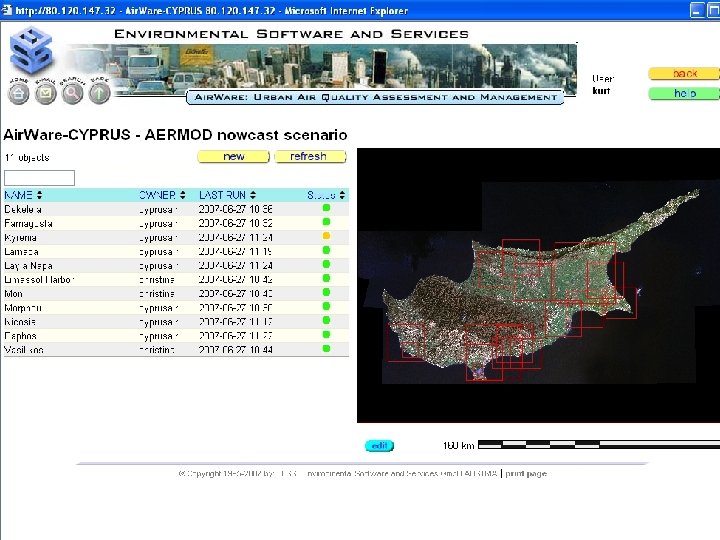Open the Morphou scenario row
Viewport: 720px width, 540px height.
(x=176, y=308)
